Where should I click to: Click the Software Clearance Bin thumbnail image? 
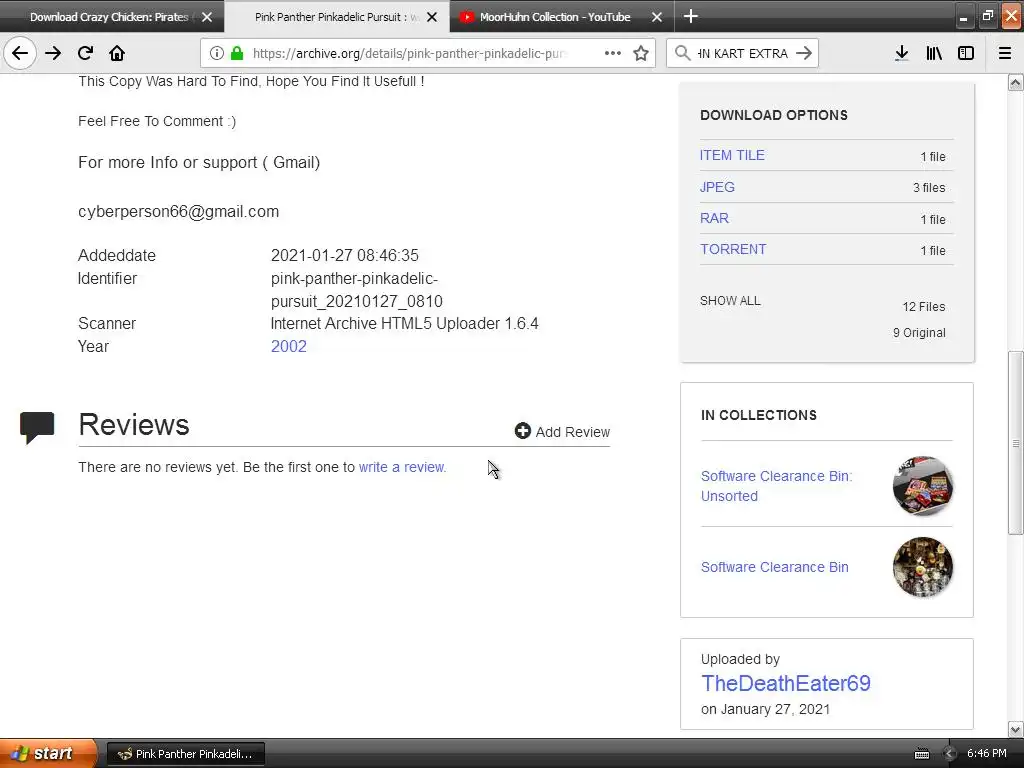[922, 567]
